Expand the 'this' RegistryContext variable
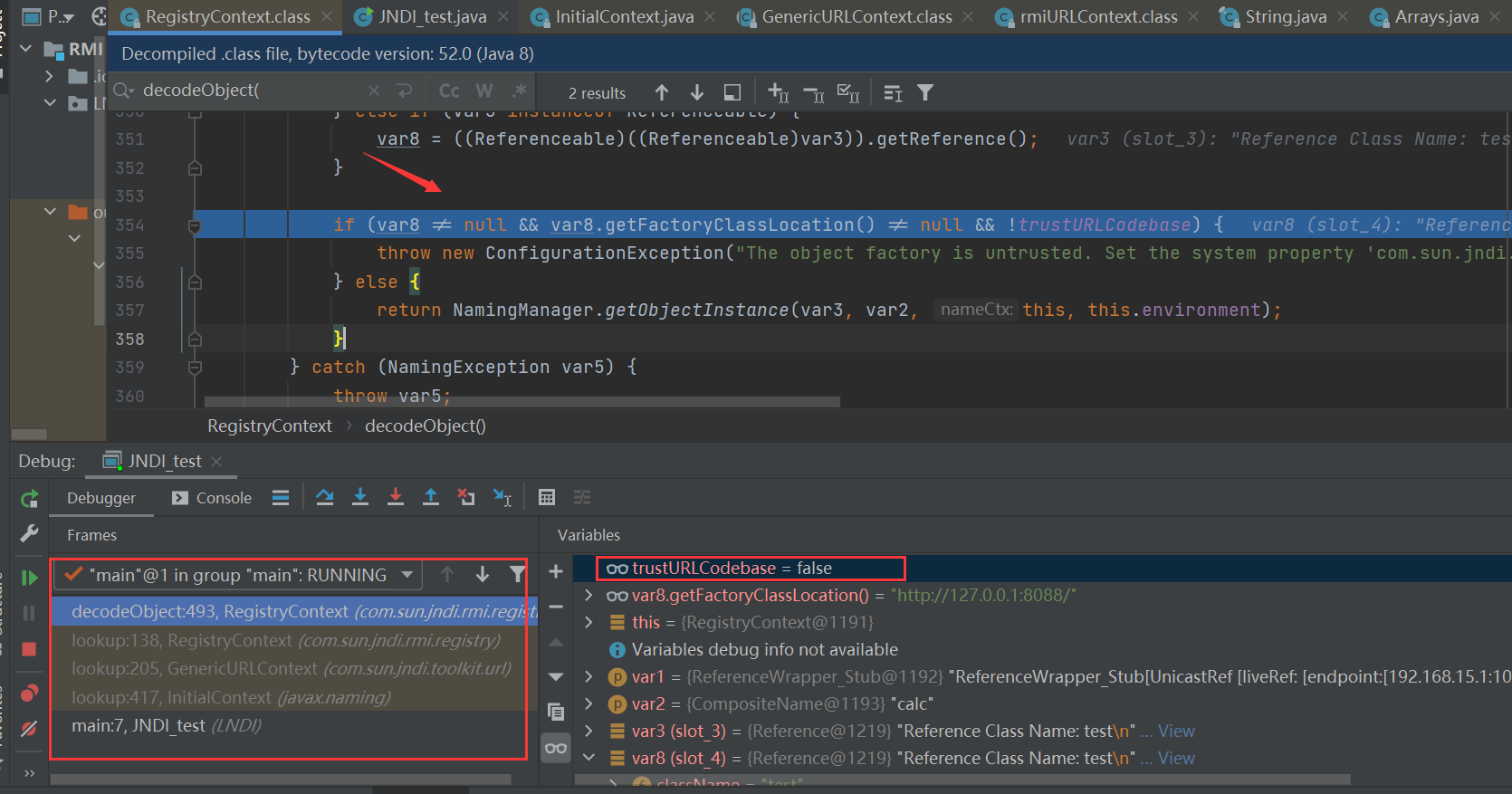Image resolution: width=1512 pixels, height=794 pixels. pos(589,622)
